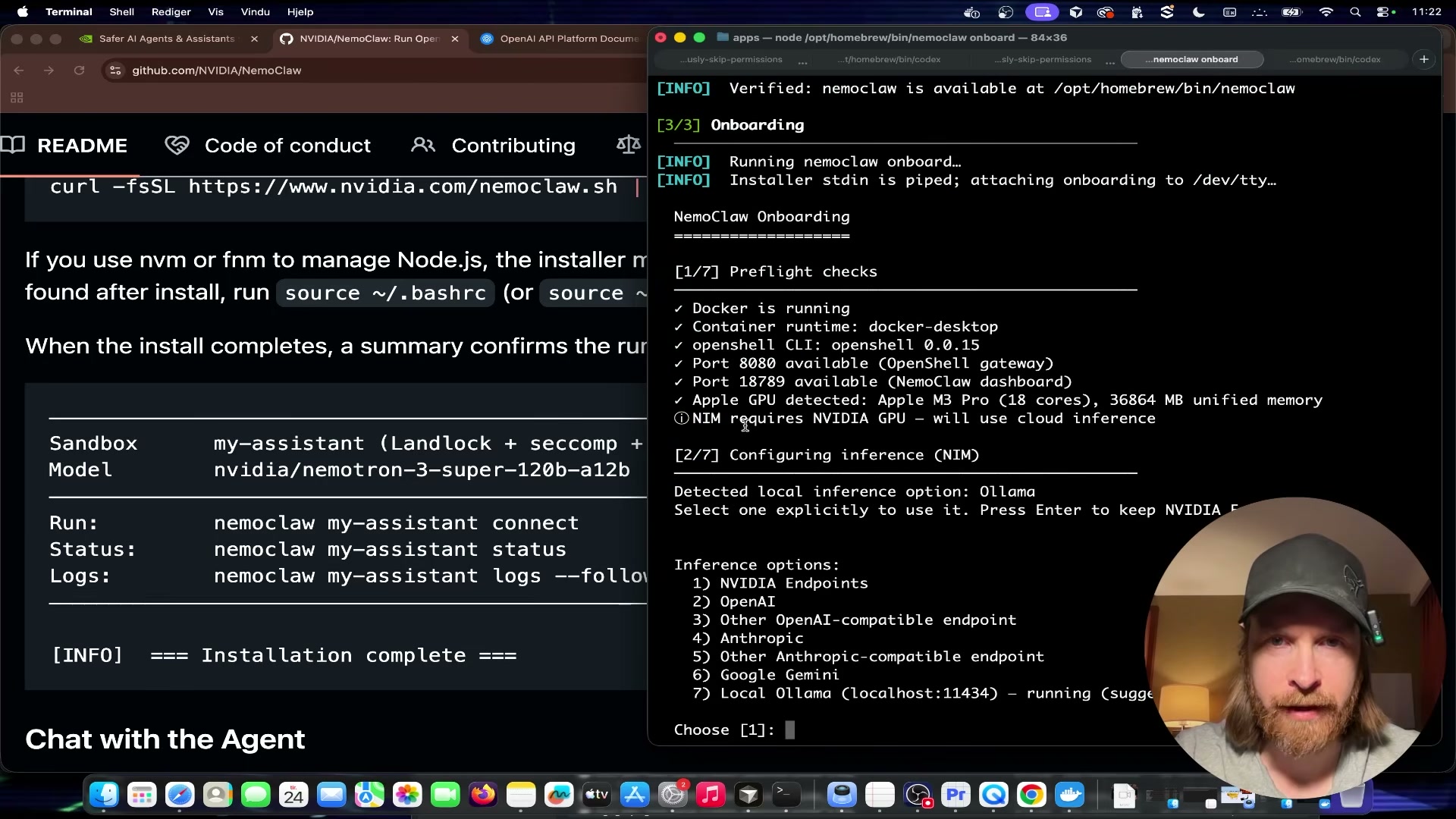
Task: Click the cube icon in menu bar
Action: tap(1075, 12)
